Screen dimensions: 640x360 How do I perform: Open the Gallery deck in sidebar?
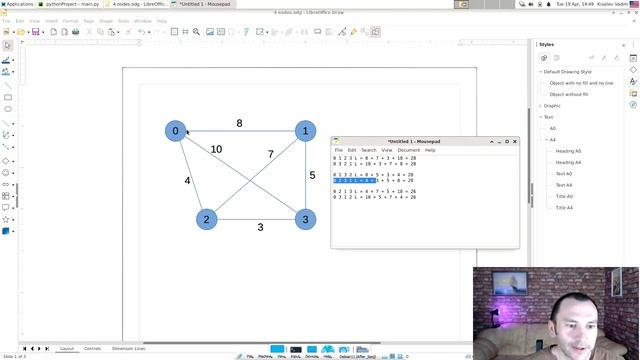(x=633, y=93)
